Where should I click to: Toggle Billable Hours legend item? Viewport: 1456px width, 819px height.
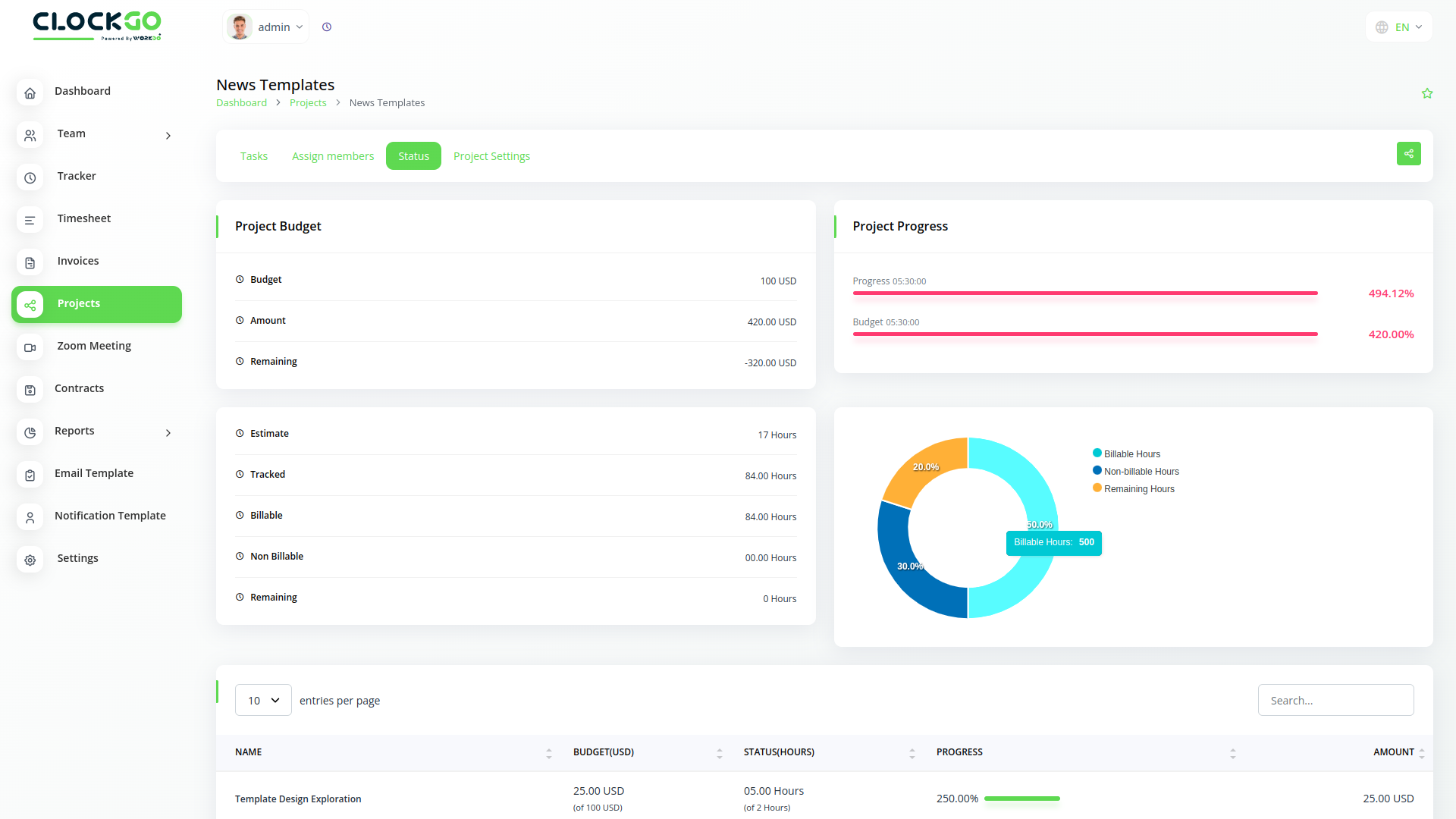click(x=1131, y=454)
